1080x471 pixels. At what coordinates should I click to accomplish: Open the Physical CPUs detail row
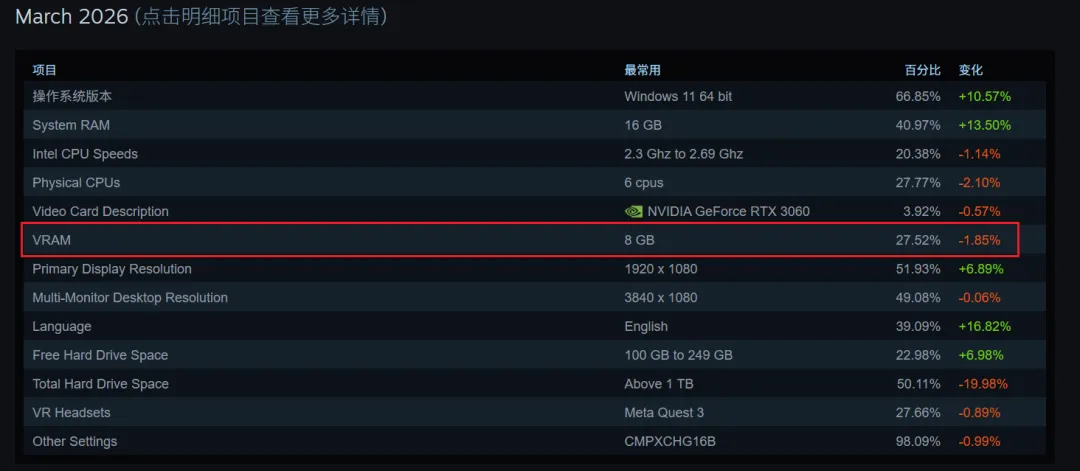click(x=534, y=183)
